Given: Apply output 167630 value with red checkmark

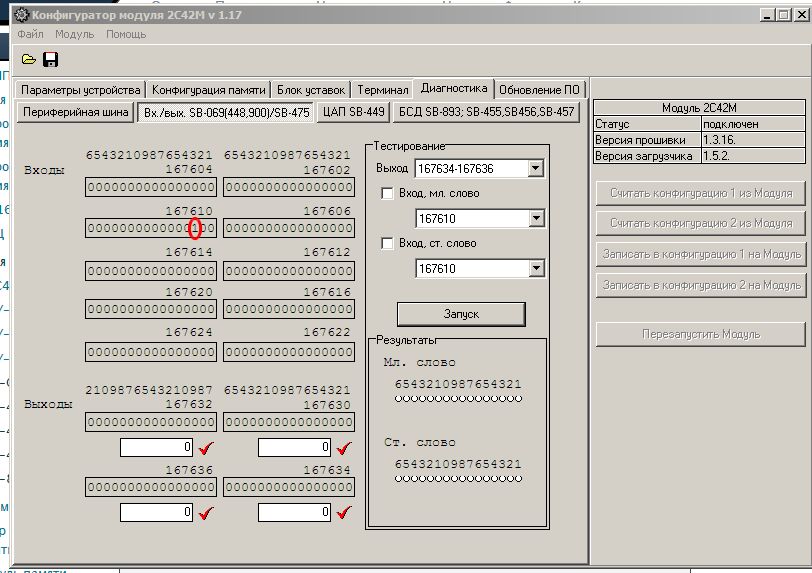Looking at the screenshot, I should tap(344, 448).
